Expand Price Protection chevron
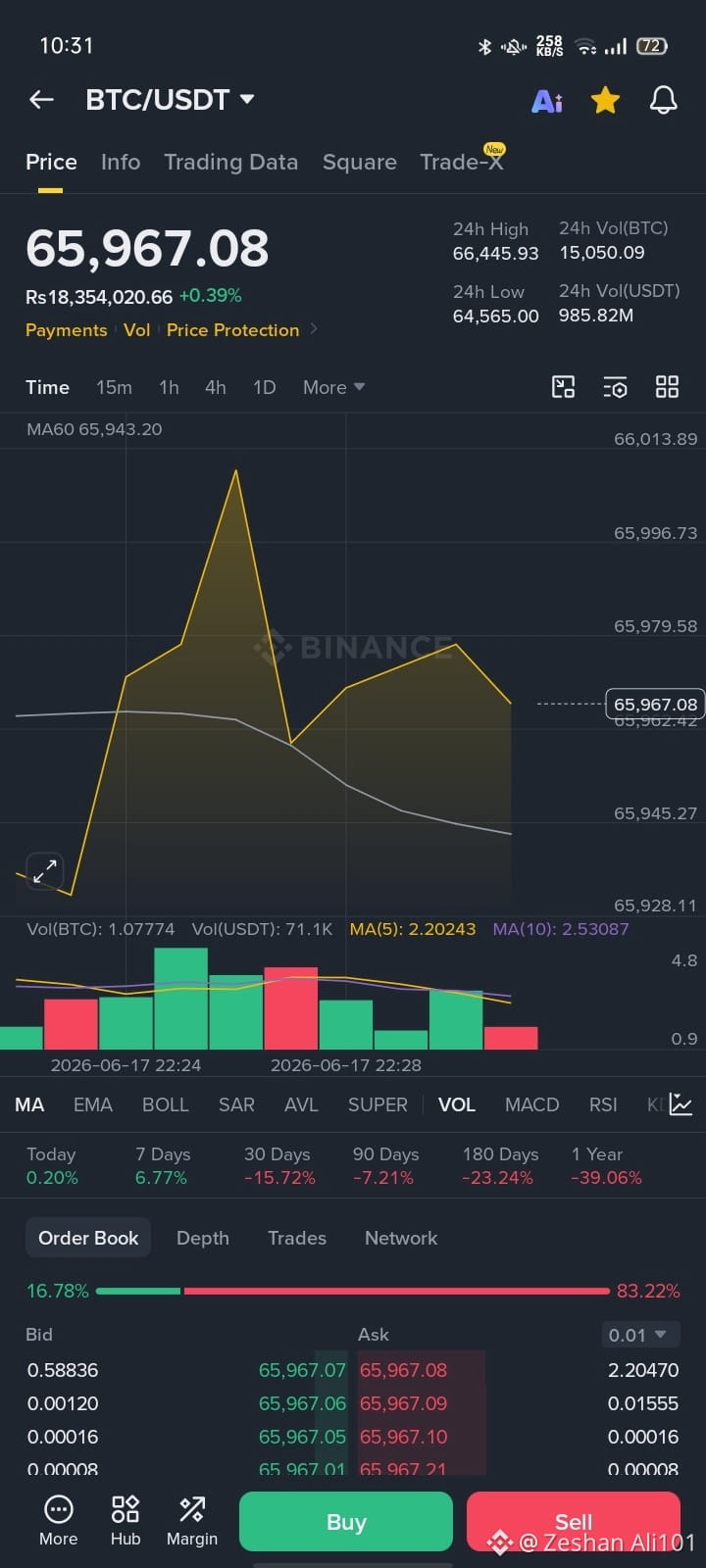 pos(314,329)
